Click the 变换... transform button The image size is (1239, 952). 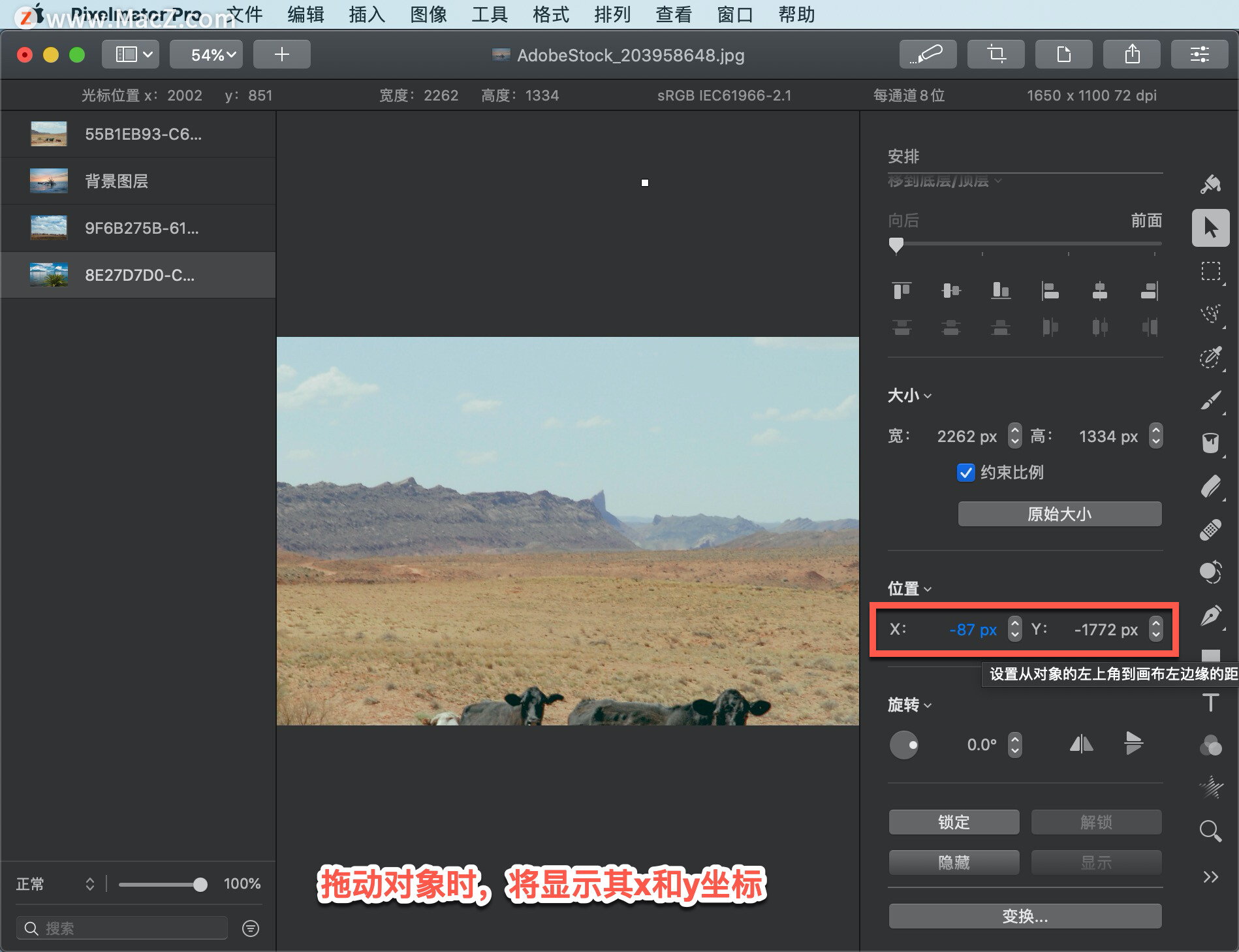point(1025,916)
